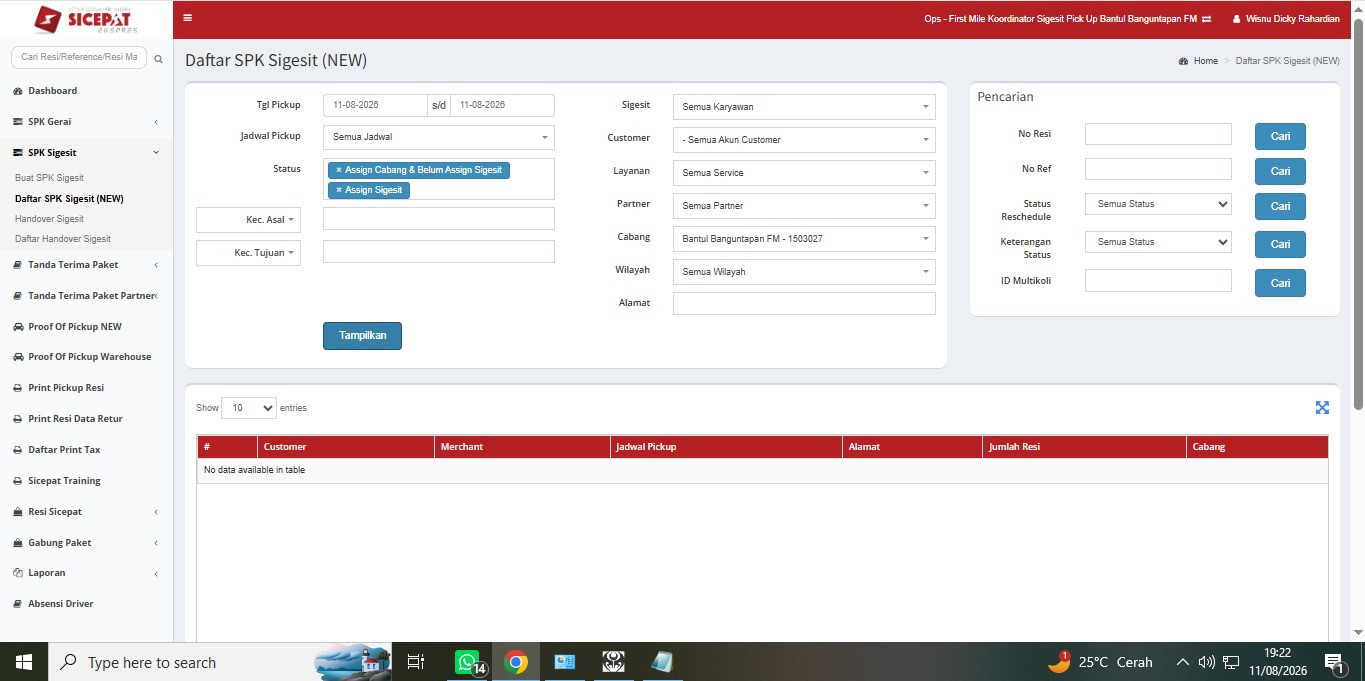The height and width of the screenshot is (681, 1365).
Task: Click the user icon beside Wisnu Dicky Rahardian
Action: point(1236,19)
